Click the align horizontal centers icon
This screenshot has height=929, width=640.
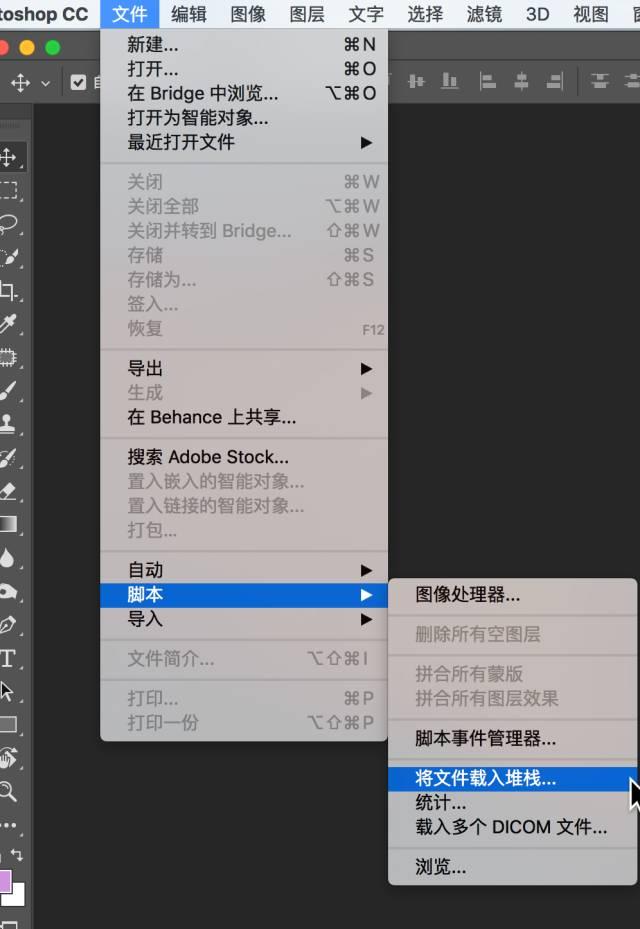click(521, 81)
